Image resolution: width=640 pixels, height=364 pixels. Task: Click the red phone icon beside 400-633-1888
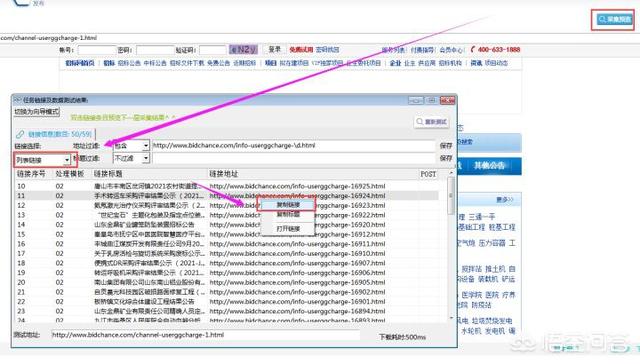473,49
